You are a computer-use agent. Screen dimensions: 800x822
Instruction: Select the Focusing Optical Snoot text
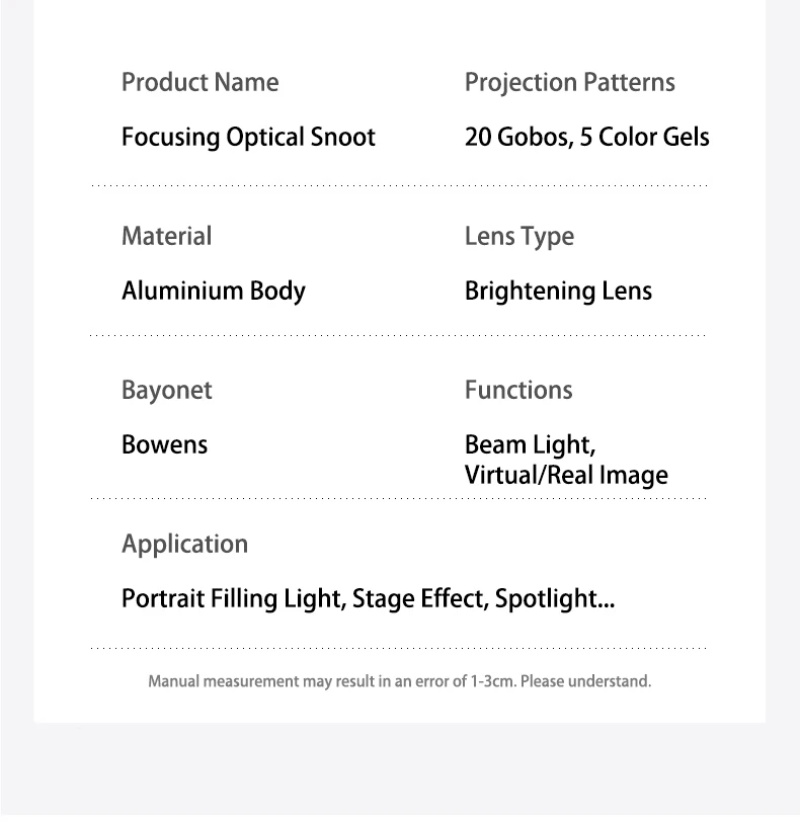[248, 138]
